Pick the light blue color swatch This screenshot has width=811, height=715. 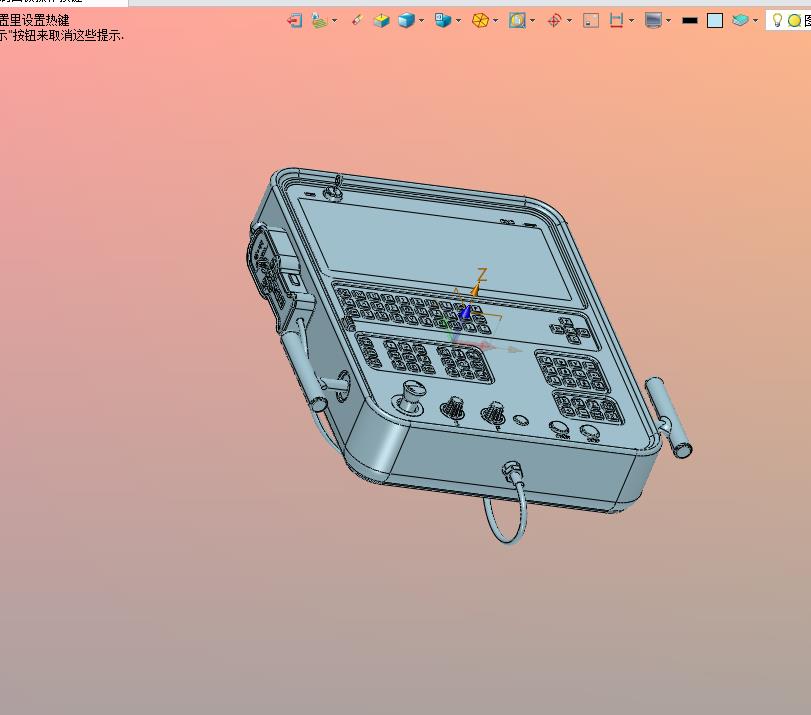715,20
